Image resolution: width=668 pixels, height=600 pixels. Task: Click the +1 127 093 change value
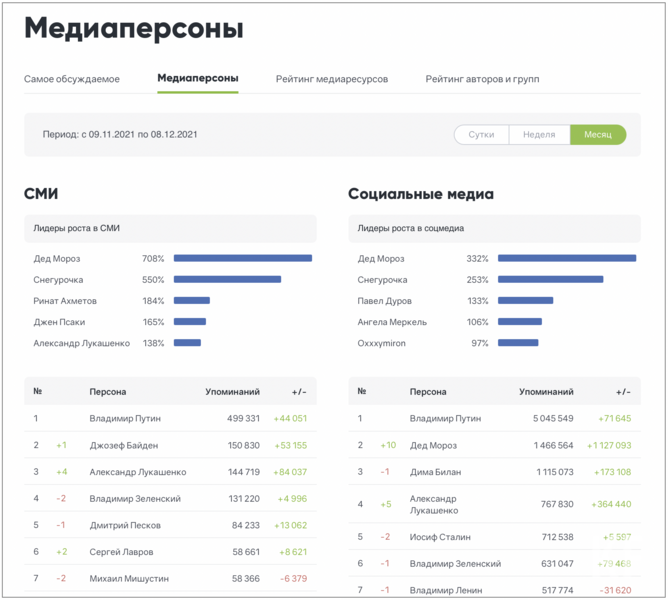tap(609, 445)
